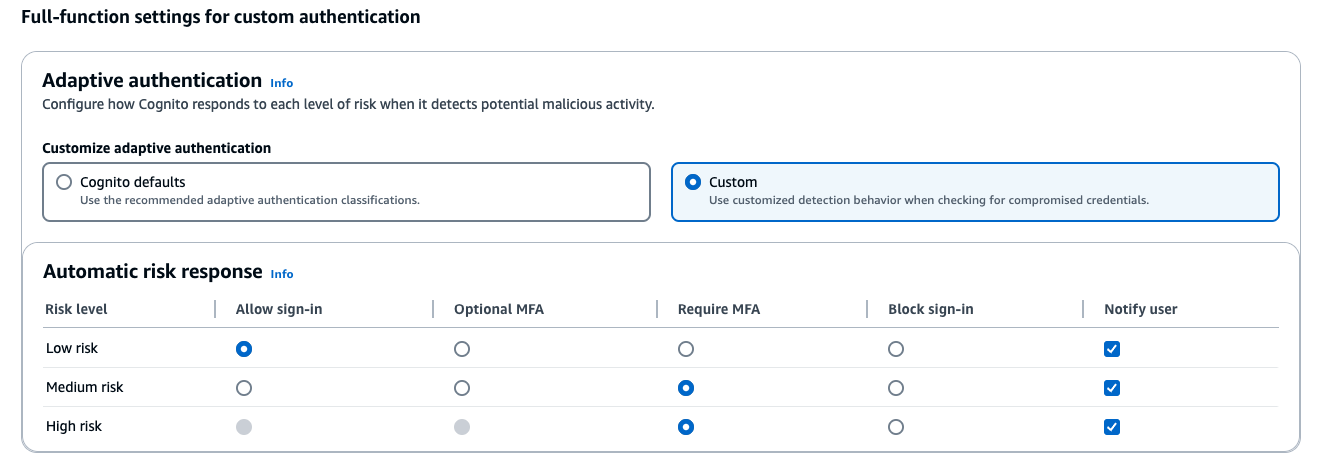Click the Risk level column header
Image resolution: width=1321 pixels, height=464 pixels.
point(77,310)
